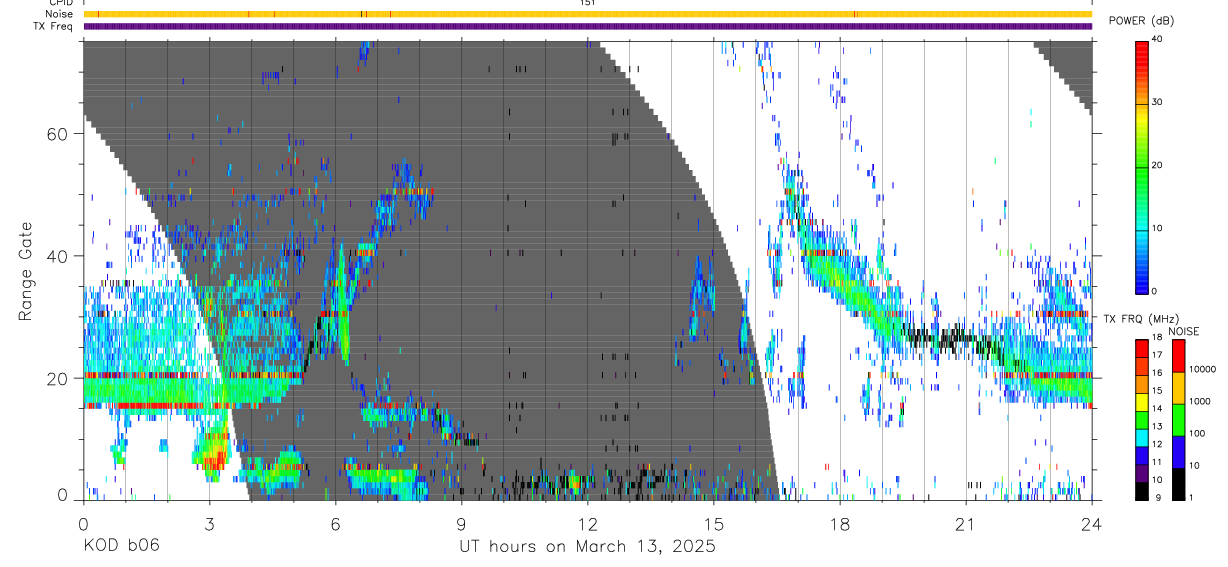Click 'UT hours on March 13, 2025' title
This screenshot has width=1228, height=567.
(x=587, y=546)
